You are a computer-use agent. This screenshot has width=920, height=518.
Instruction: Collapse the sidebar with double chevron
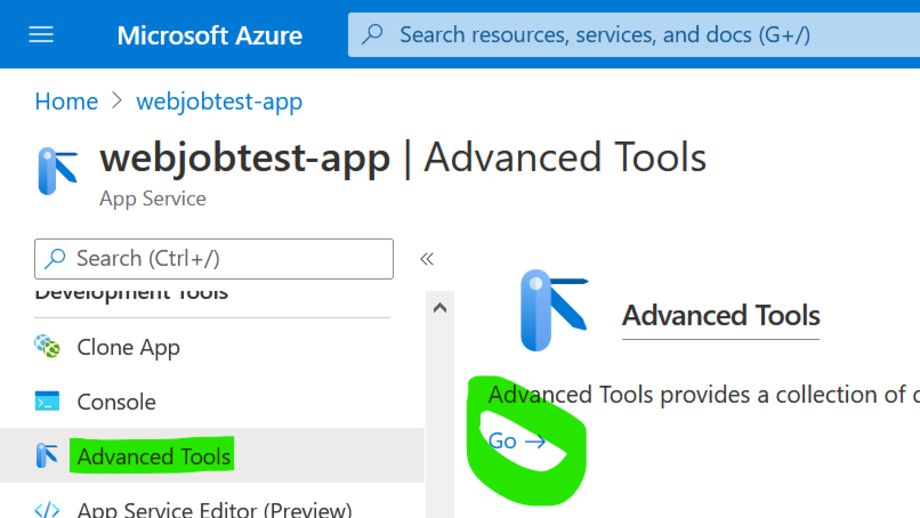point(427,259)
